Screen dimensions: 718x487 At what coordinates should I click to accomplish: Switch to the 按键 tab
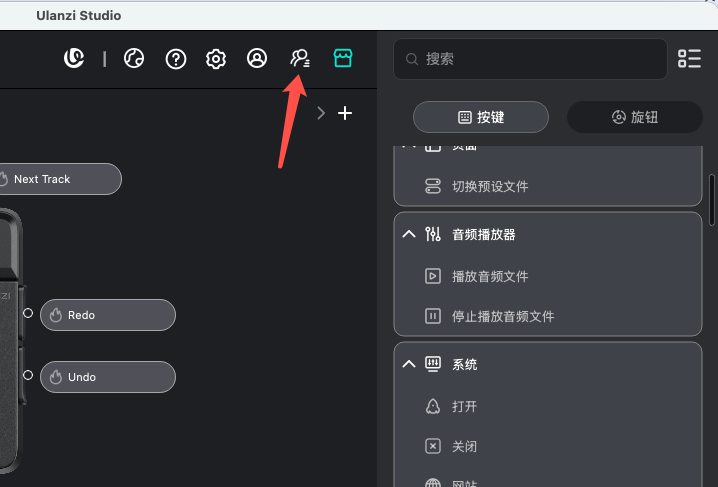(x=481, y=117)
